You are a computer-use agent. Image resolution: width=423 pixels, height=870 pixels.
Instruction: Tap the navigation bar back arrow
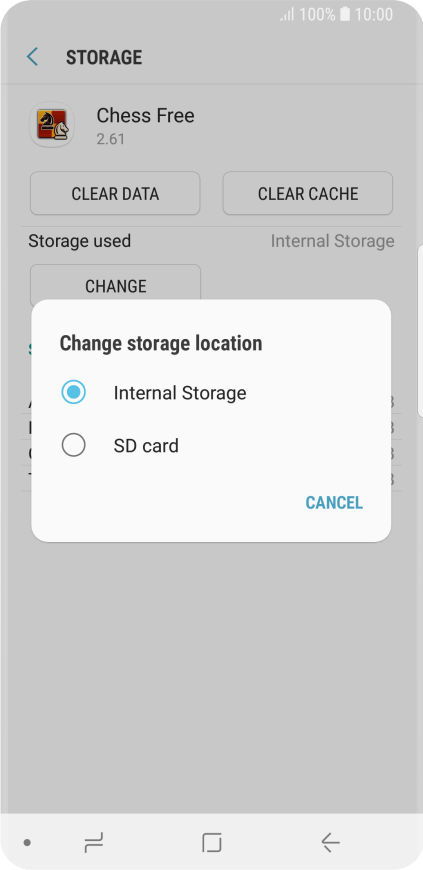[x=330, y=843]
